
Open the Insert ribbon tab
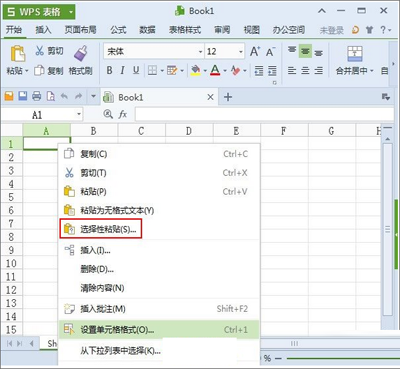pyautogui.click(x=43, y=30)
